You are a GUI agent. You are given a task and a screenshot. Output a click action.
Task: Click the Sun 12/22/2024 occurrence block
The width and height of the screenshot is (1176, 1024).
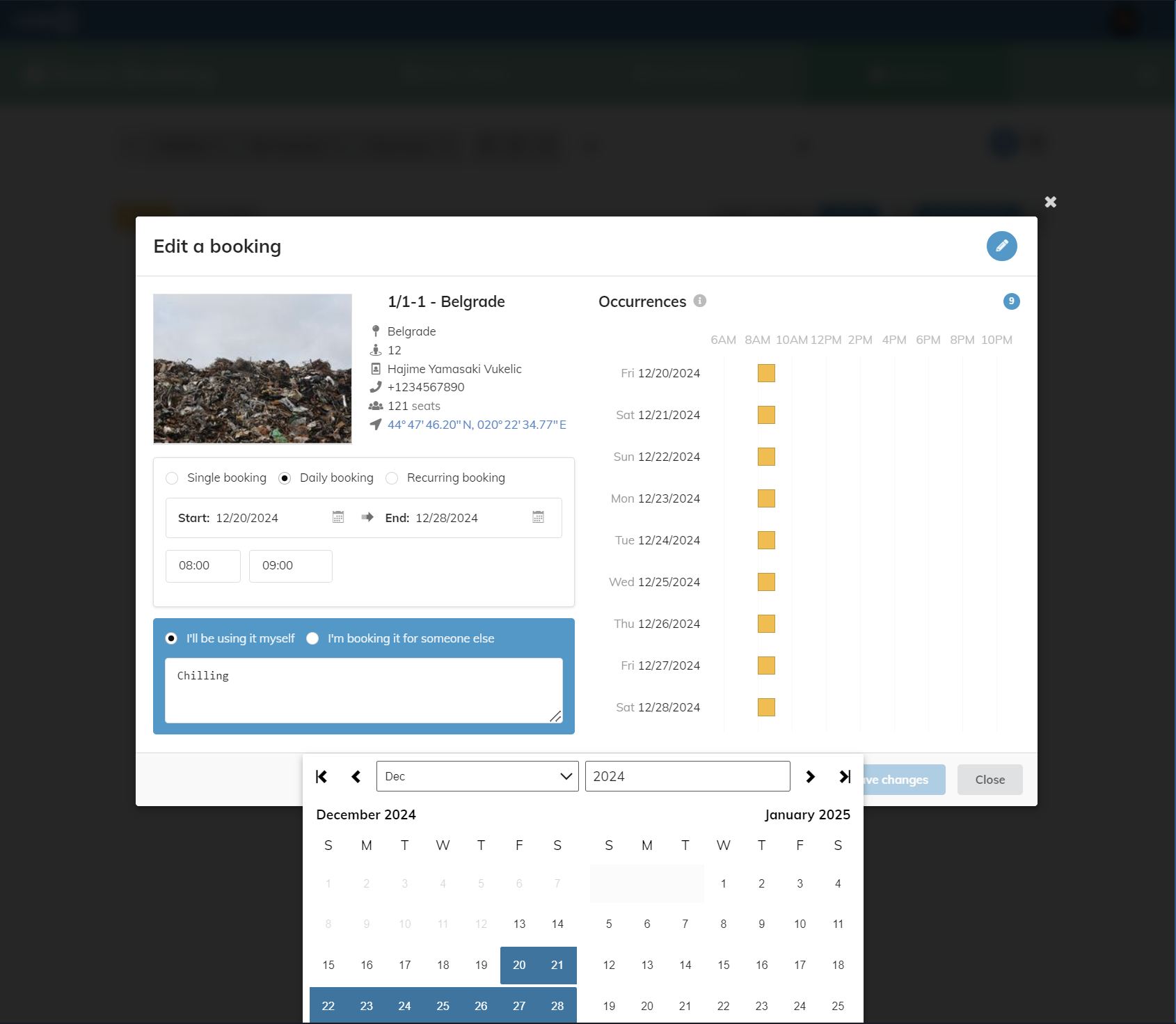click(x=766, y=457)
